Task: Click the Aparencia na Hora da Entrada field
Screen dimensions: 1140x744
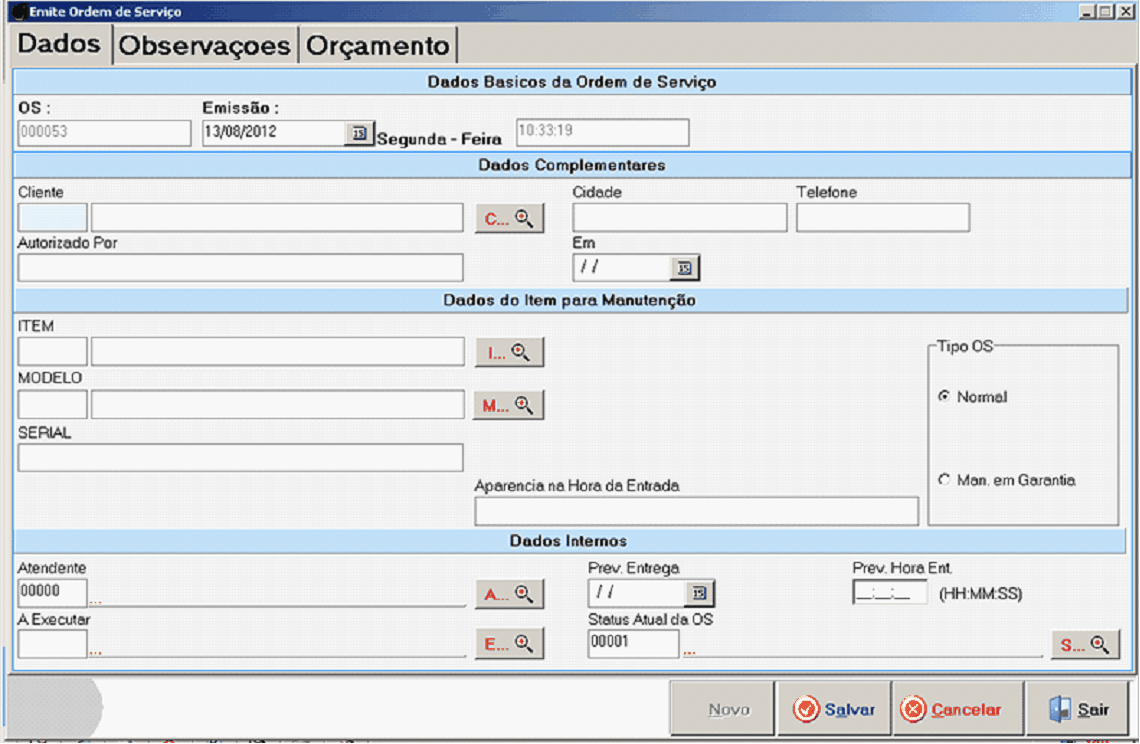Action: pos(696,511)
